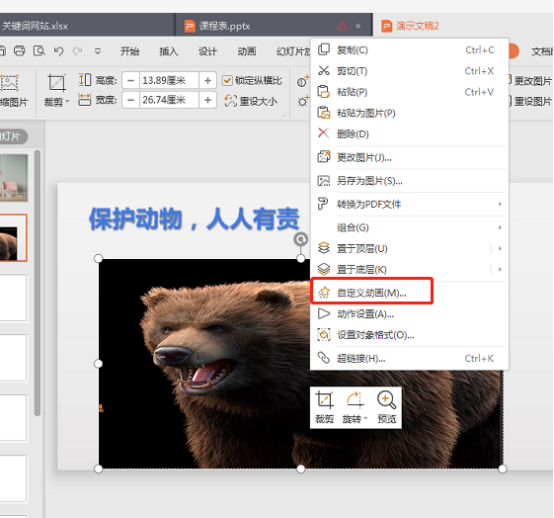Viewport: 554px width, 518px height.
Task: Click the Paste (粘贴) clipboard icon
Action: 324,92
